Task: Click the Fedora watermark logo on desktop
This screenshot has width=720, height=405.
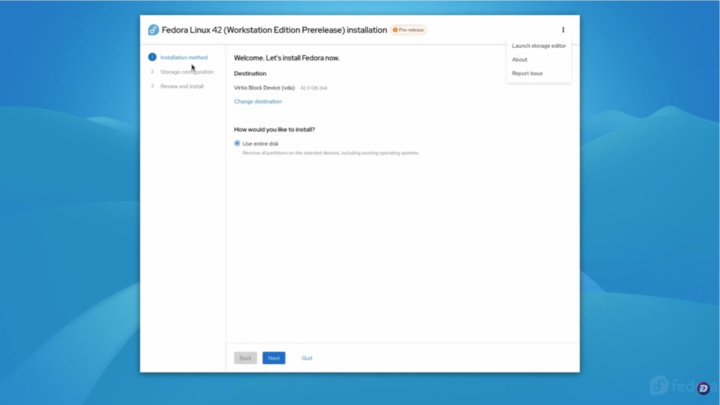Action: 660,385
